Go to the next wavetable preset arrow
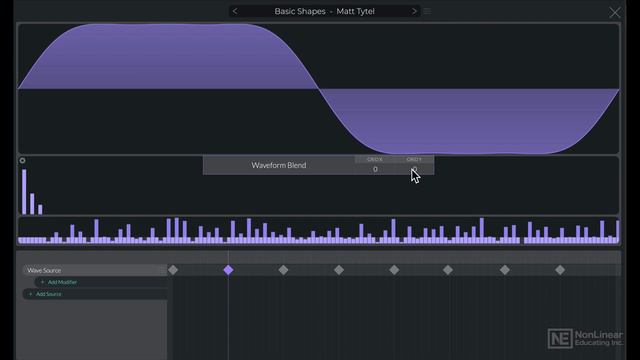The image size is (640, 360). click(x=414, y=11)
